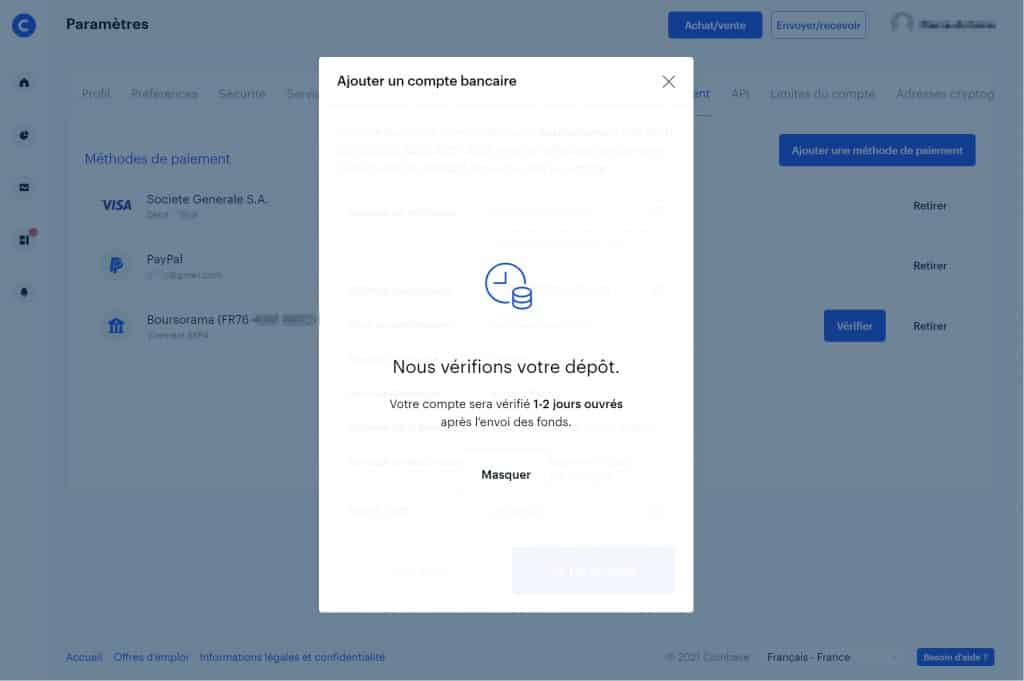This screenshot has width=1024, height=681.
Task: Click the Envoyer/recevoir button
Action: pos(818,25)
